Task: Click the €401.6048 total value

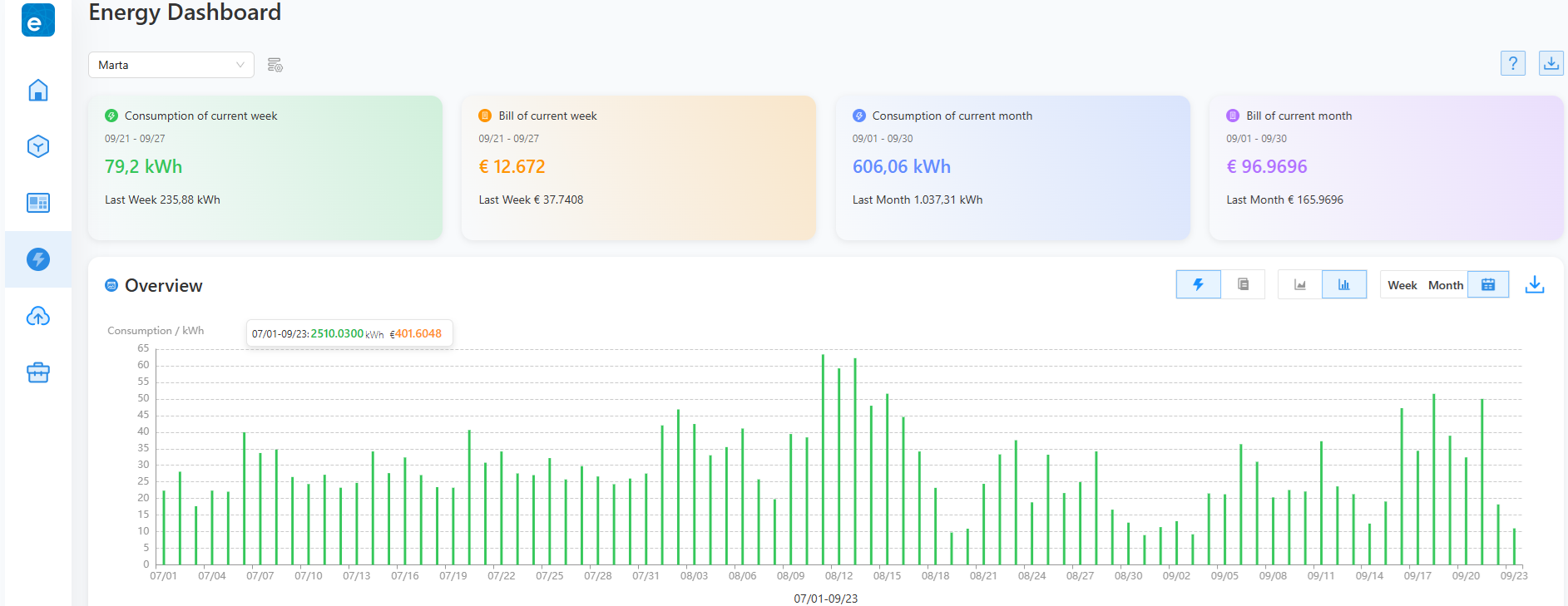Action: click(416, 333)
